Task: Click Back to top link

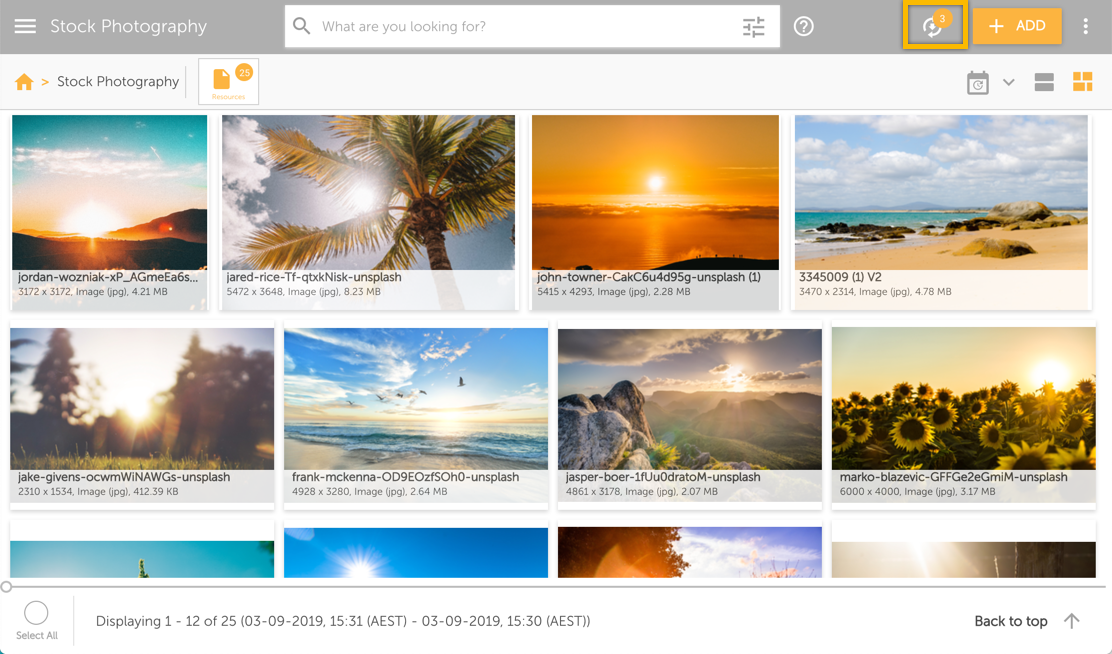Action: coord(1011,621)
